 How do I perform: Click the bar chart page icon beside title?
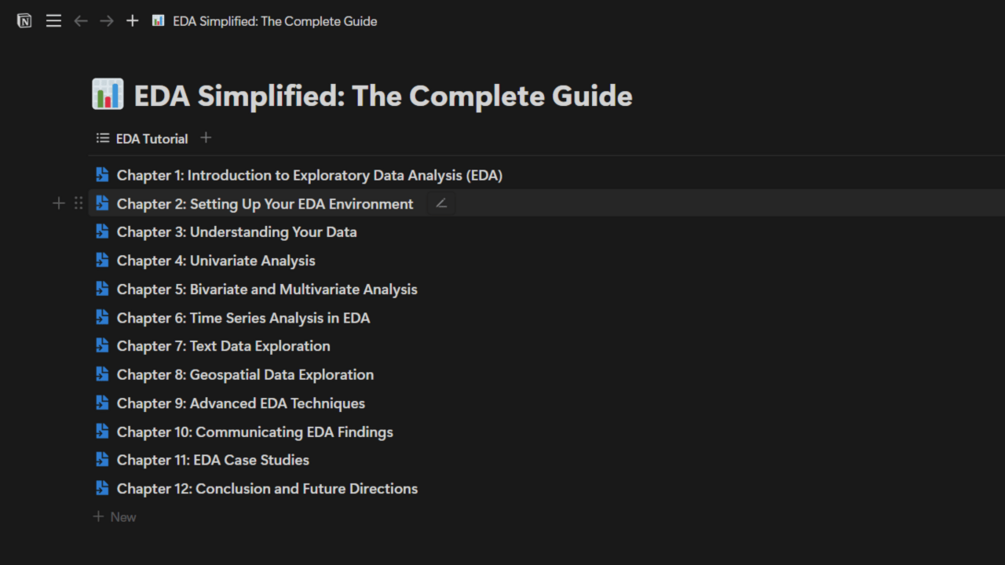pyautogui.click(x=108, y=95)
